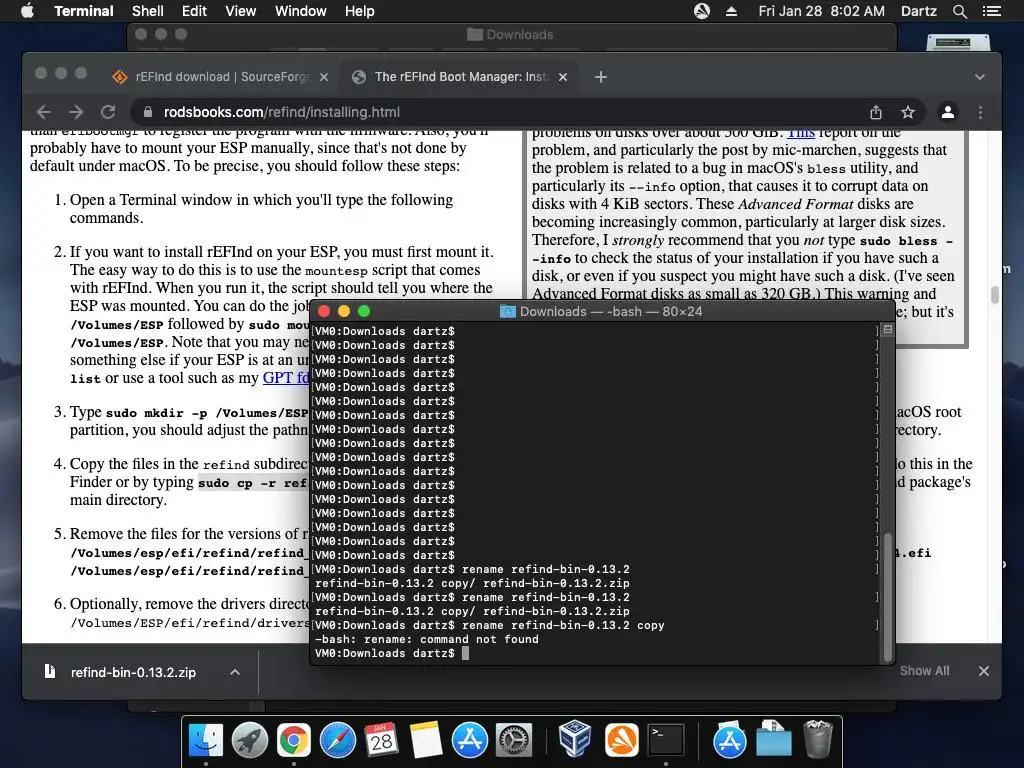1024x768 pixels.
Task: Open Safari from the Dock
Action: pyautogui.click(x=338, y=740)
